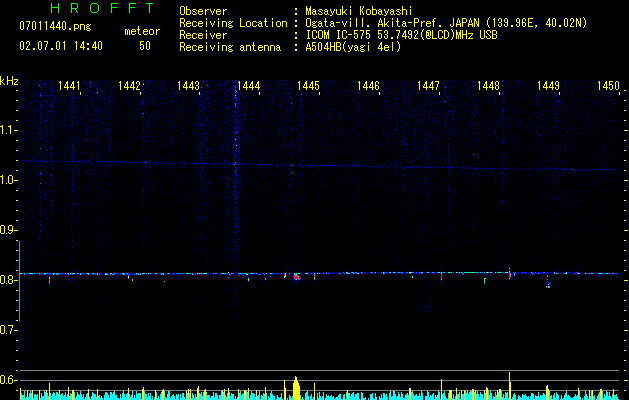The width and height of the screenshot is (629, 400).
Task: Click the faint blue line near 1.0 kHz
Action: point(319,165)
